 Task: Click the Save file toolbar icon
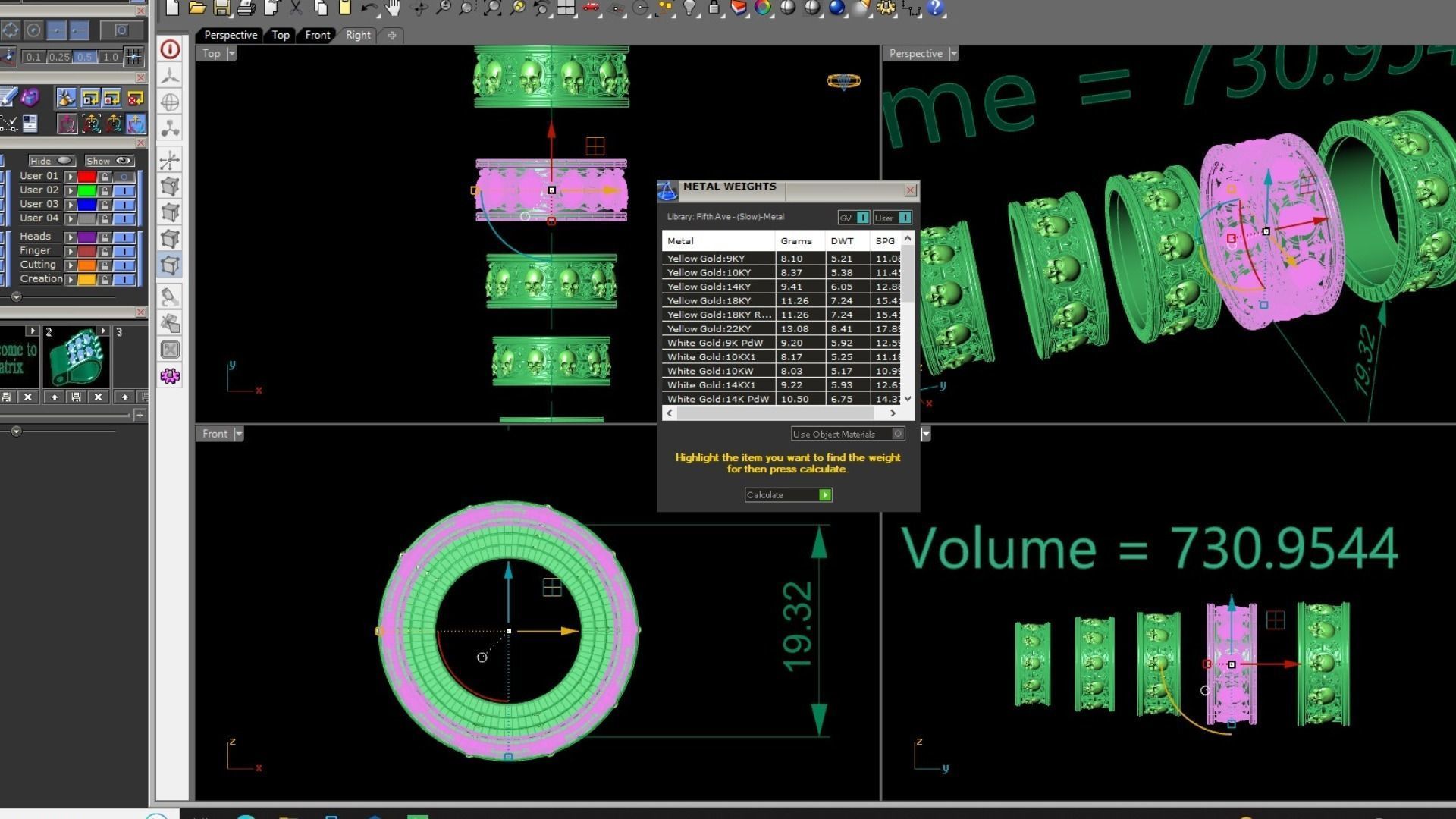pyautogui.click(x=221, y=8)
